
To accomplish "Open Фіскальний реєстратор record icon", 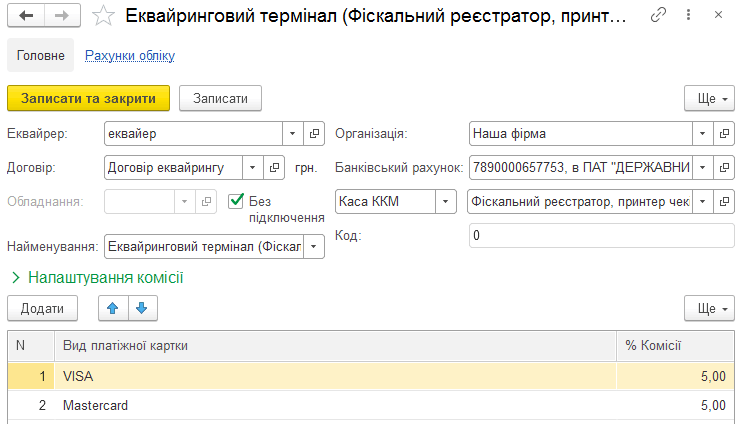I will pyautogui.click(x=724, y=202).
